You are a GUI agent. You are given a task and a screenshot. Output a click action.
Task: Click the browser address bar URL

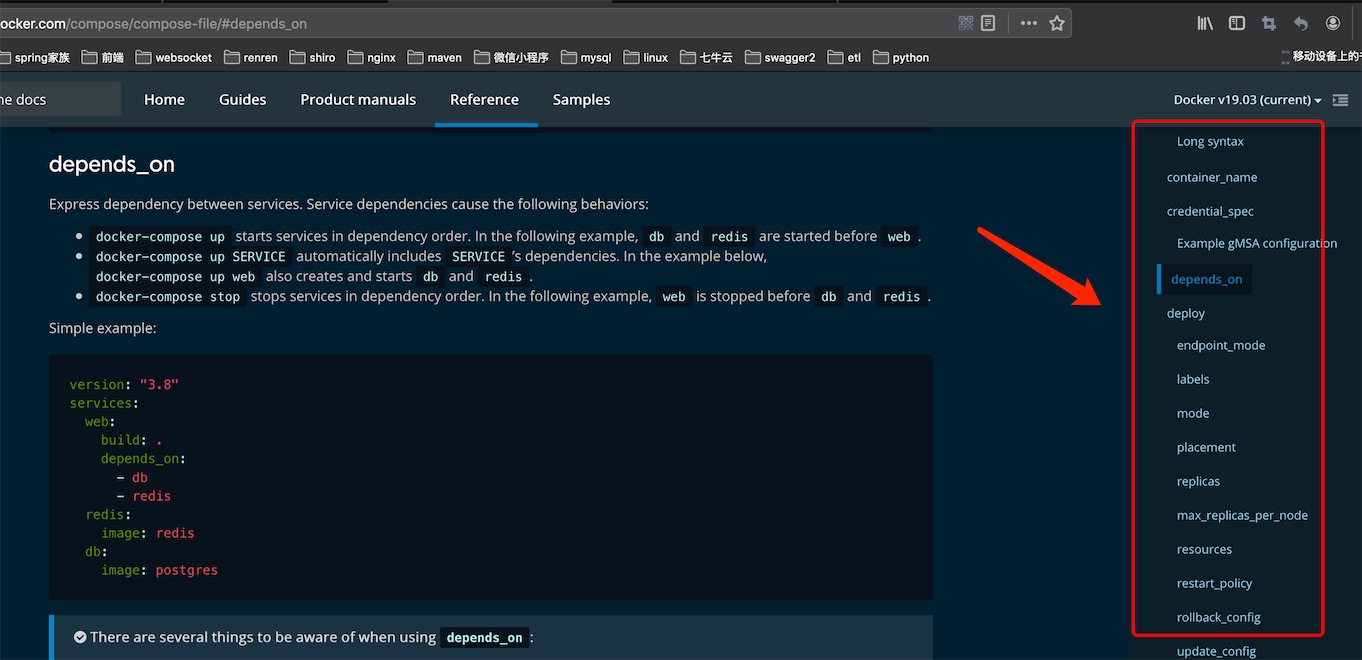point(154,23)
